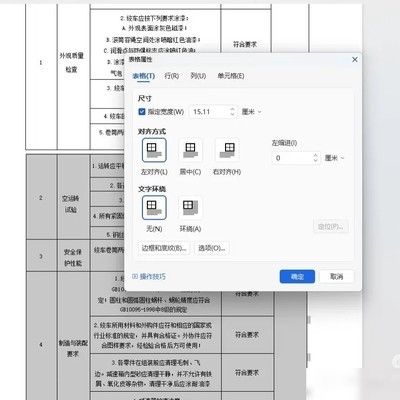The image size is (400, 400).
Task: Open the 厘米 unit dropdown beside width
Action: point(251,112)
